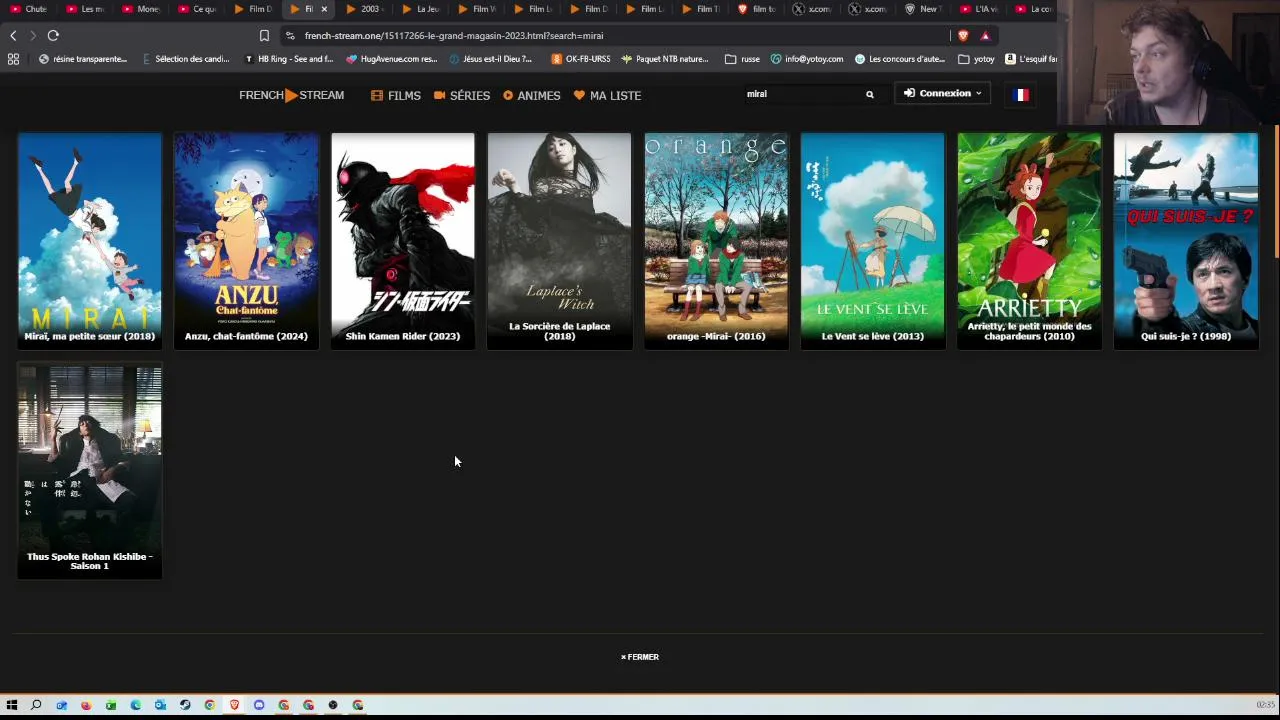Open the Shin Kamen Rider (2023) poster
1280x720 pixels.
[403, 241]
